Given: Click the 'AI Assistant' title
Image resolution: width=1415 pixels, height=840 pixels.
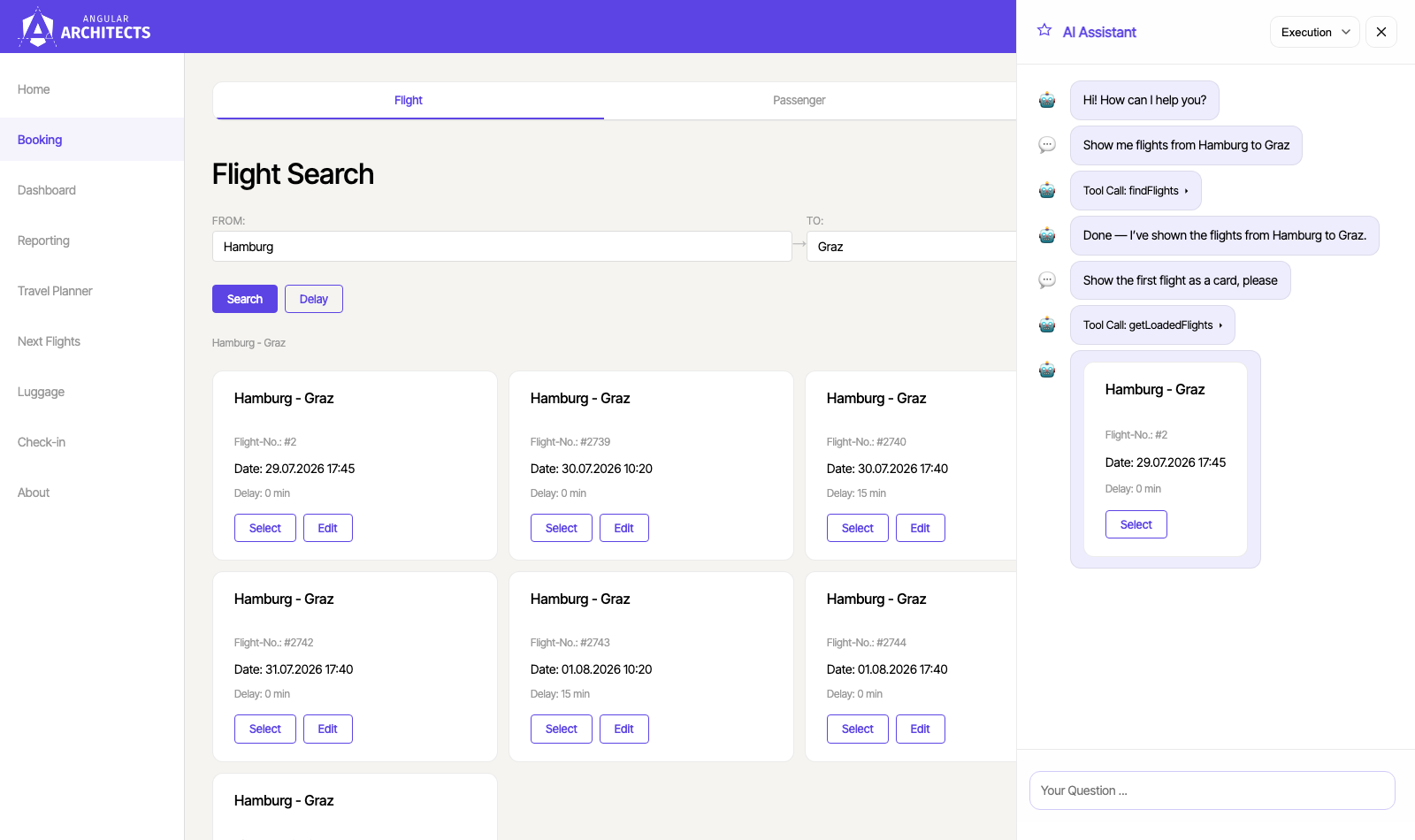Looking at the screenshot, I should pyautogui.click(x=1099, y=32).
